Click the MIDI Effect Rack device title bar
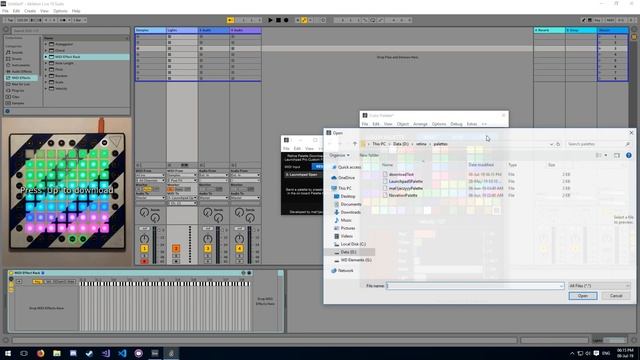 coord(131,273)
